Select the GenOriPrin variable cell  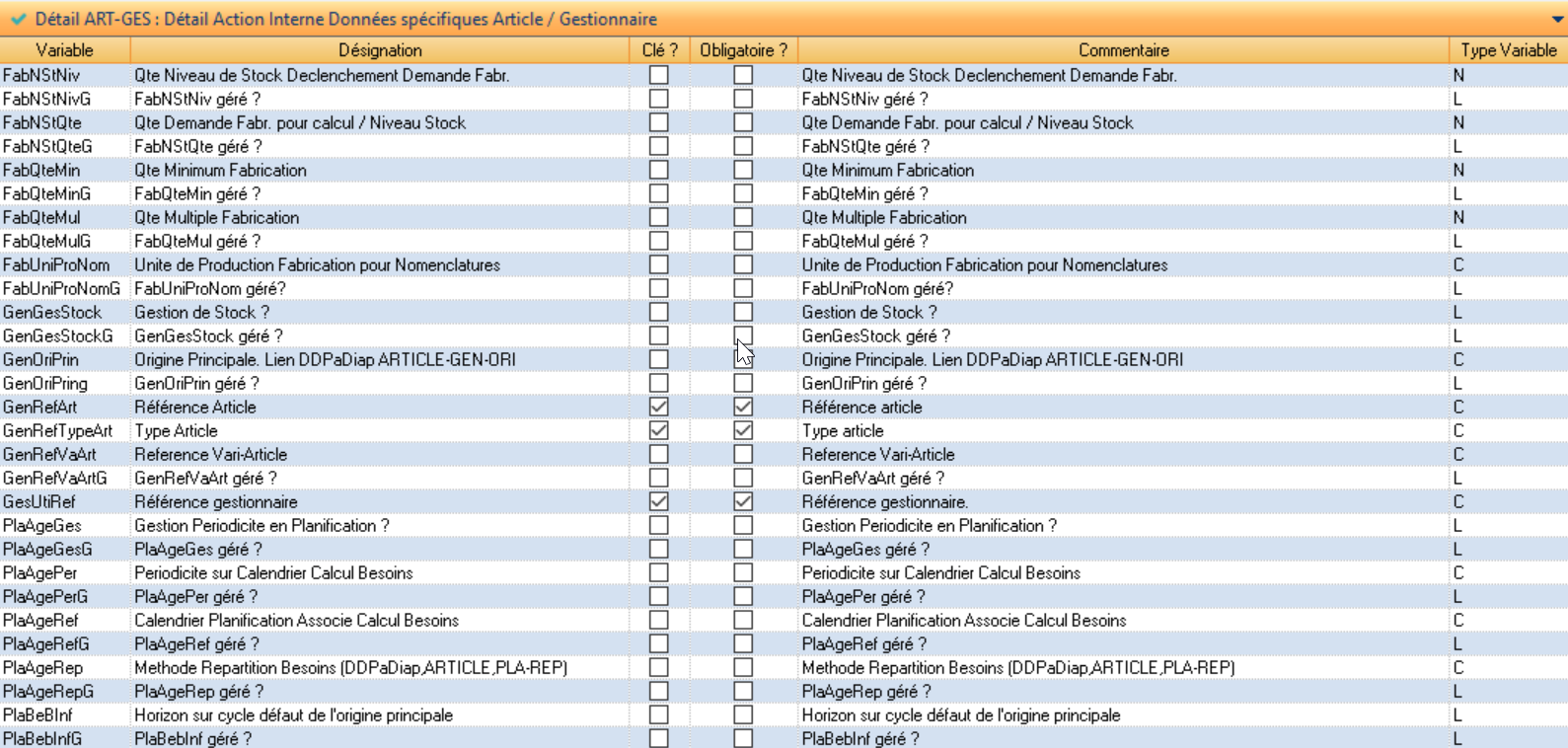point(40,359)
